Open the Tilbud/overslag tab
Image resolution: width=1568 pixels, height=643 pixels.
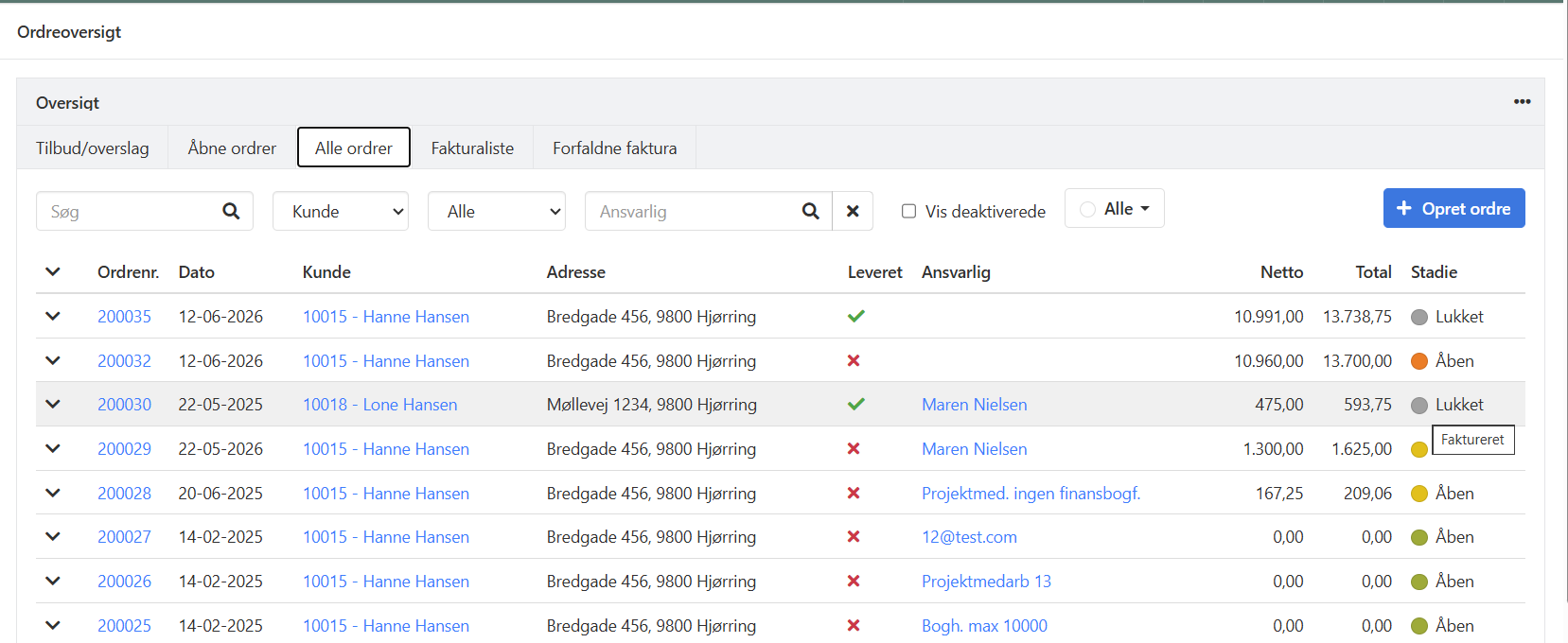click(93, 148)
